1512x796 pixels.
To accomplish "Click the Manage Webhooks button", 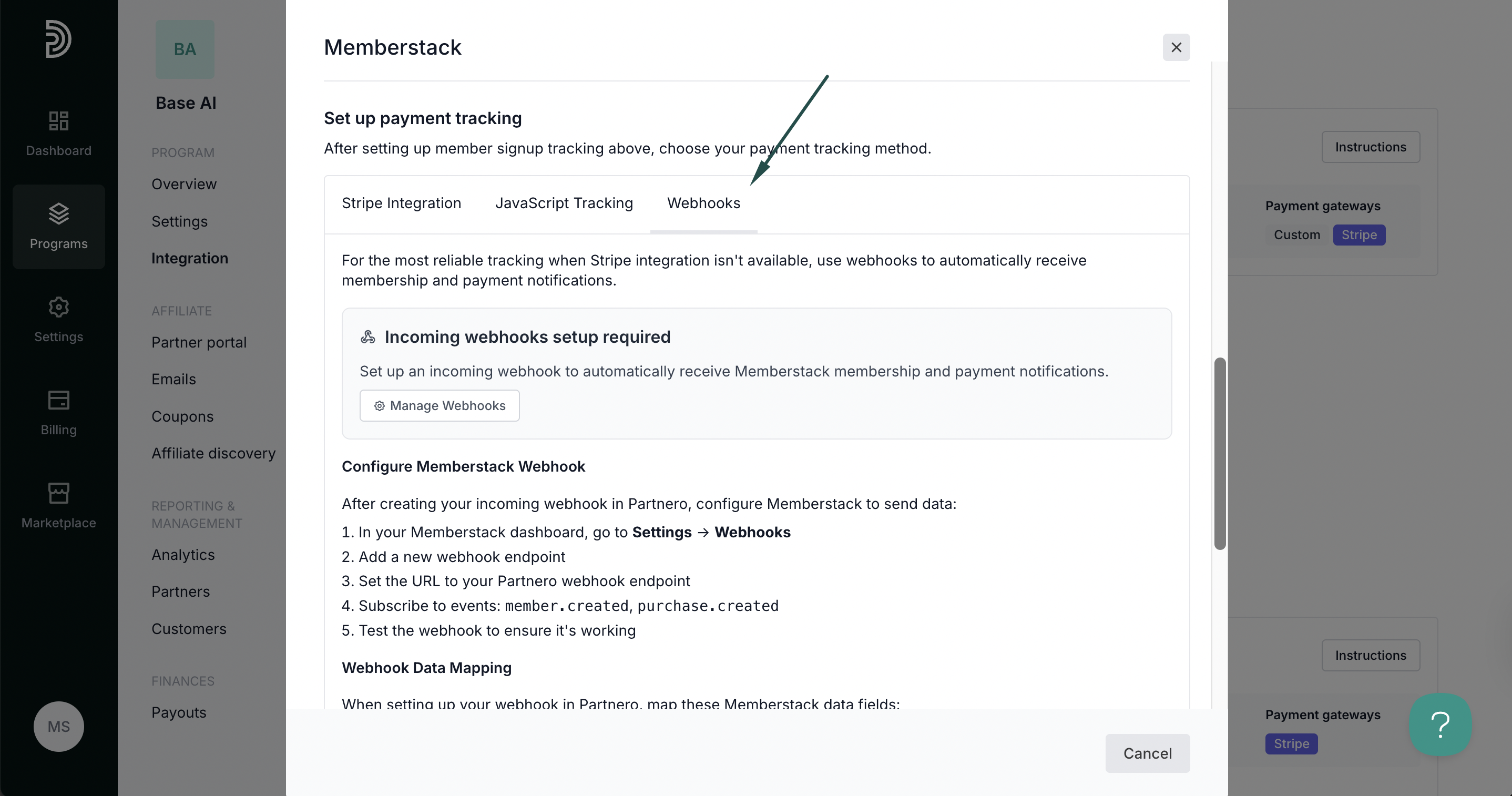I will (440, 406).
